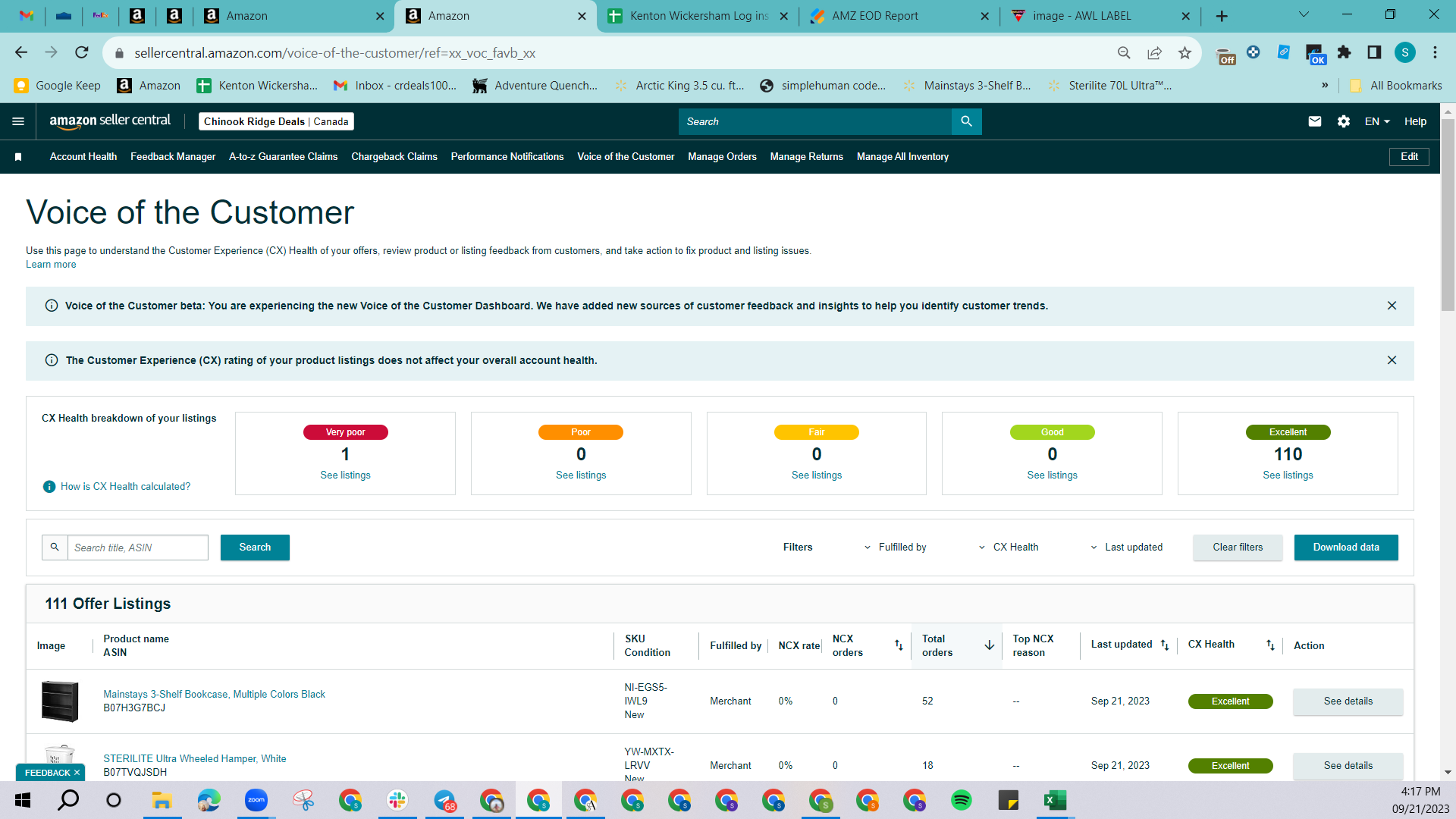
Task: Bookmark this page with the star icon
Action: [1185, 52]
